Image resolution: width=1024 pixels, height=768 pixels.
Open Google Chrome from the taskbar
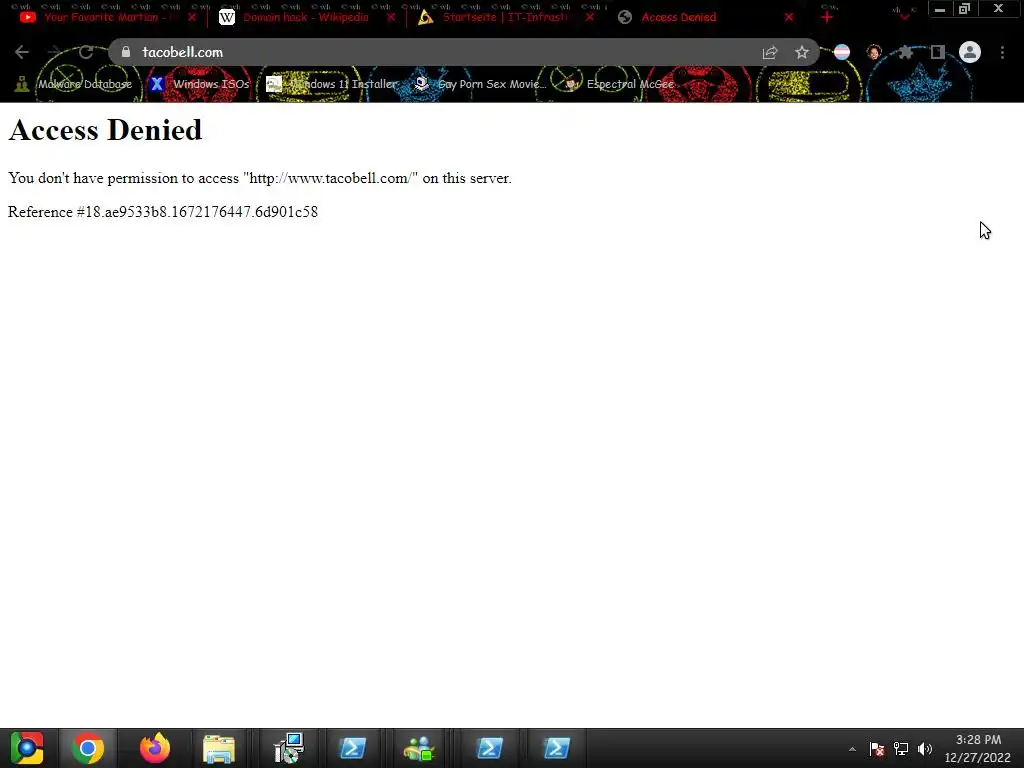pos(88,748)
